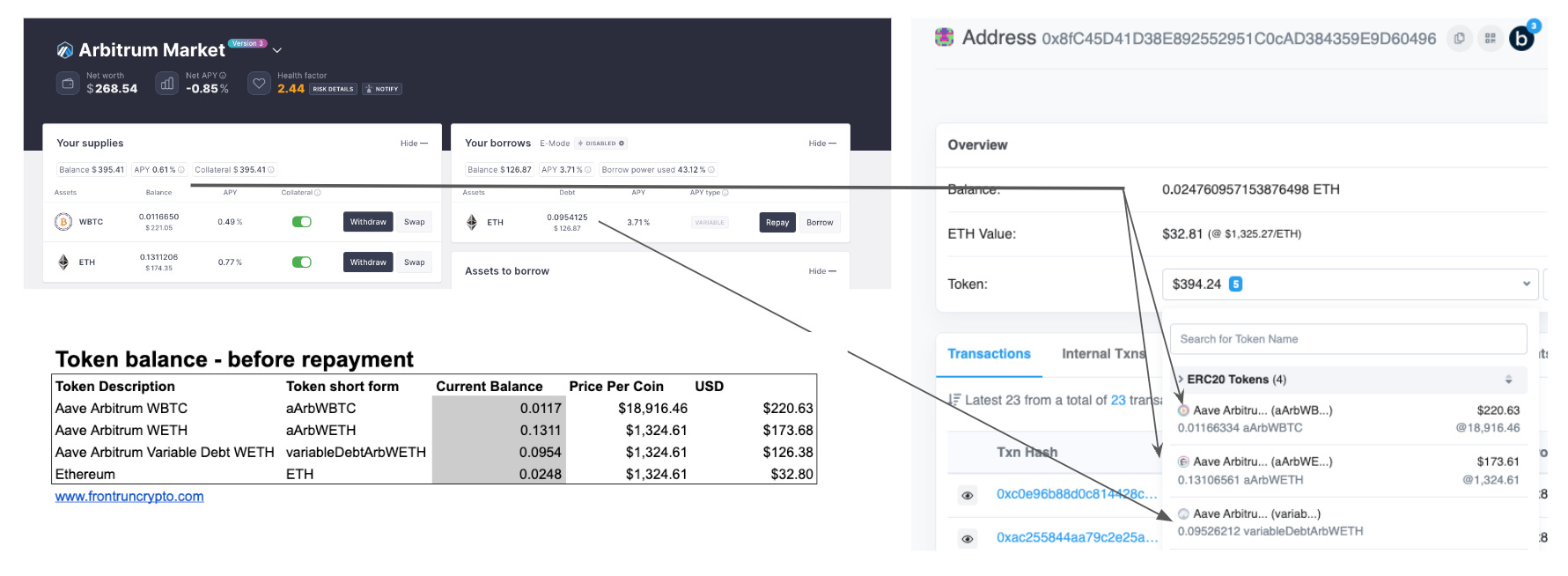This screenshot has height=576, width=1568.
Task: Select the variableDebtArbWETH token entry
Action: click(x=1349, y=523)
